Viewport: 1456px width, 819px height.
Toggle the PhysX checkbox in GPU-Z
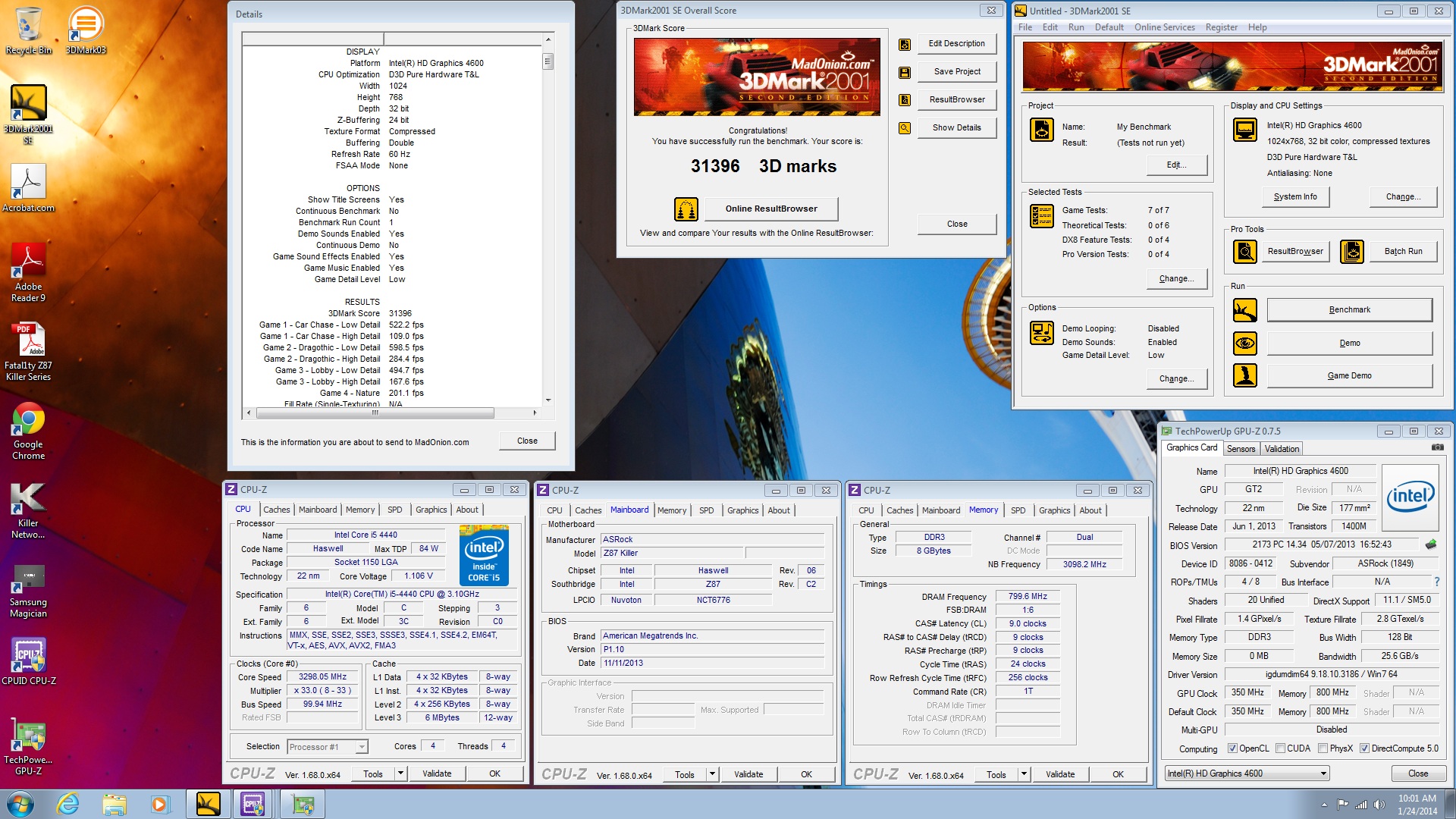click(1323, 748)
